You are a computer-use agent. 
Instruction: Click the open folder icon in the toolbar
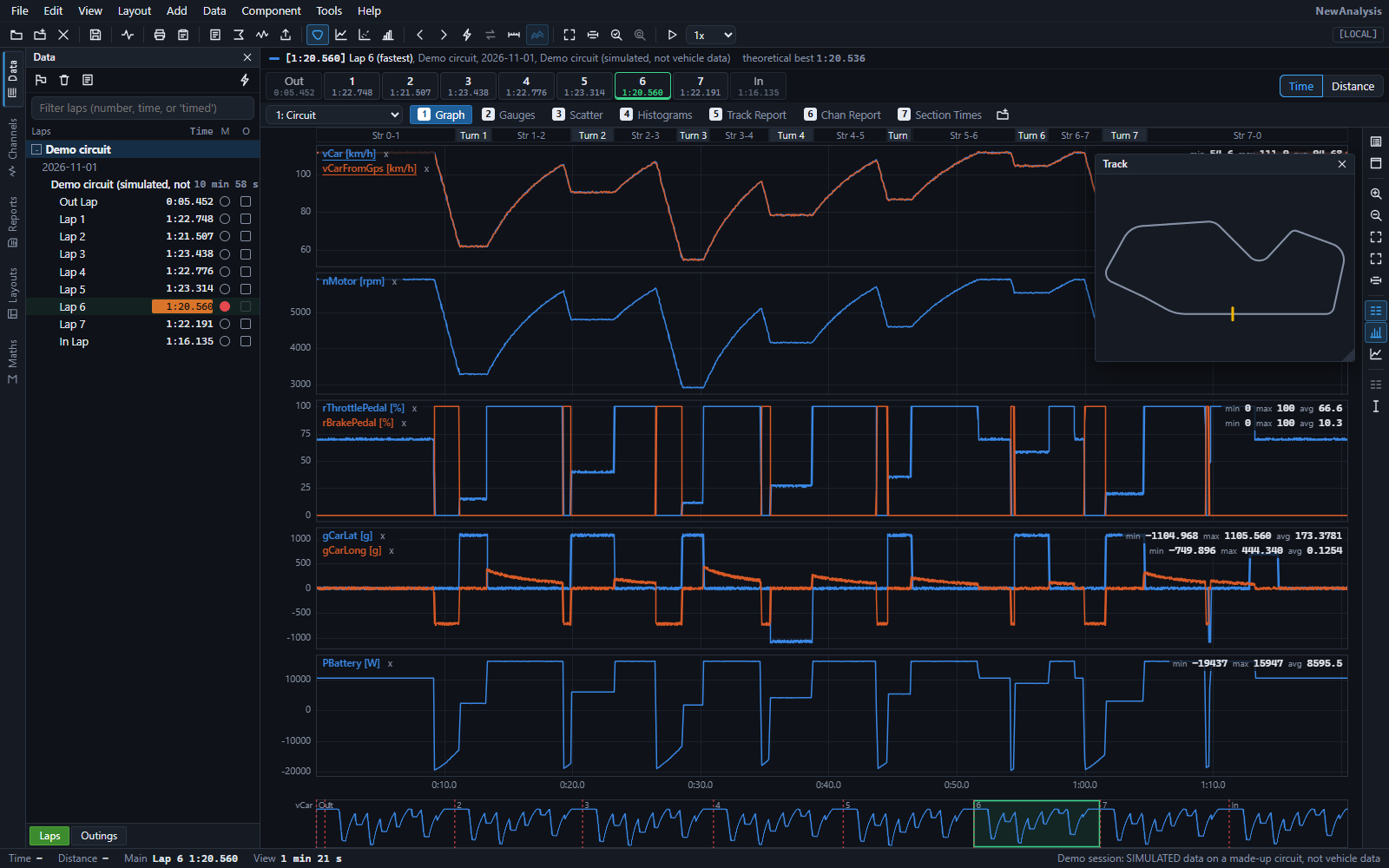(x=16, y=35)
